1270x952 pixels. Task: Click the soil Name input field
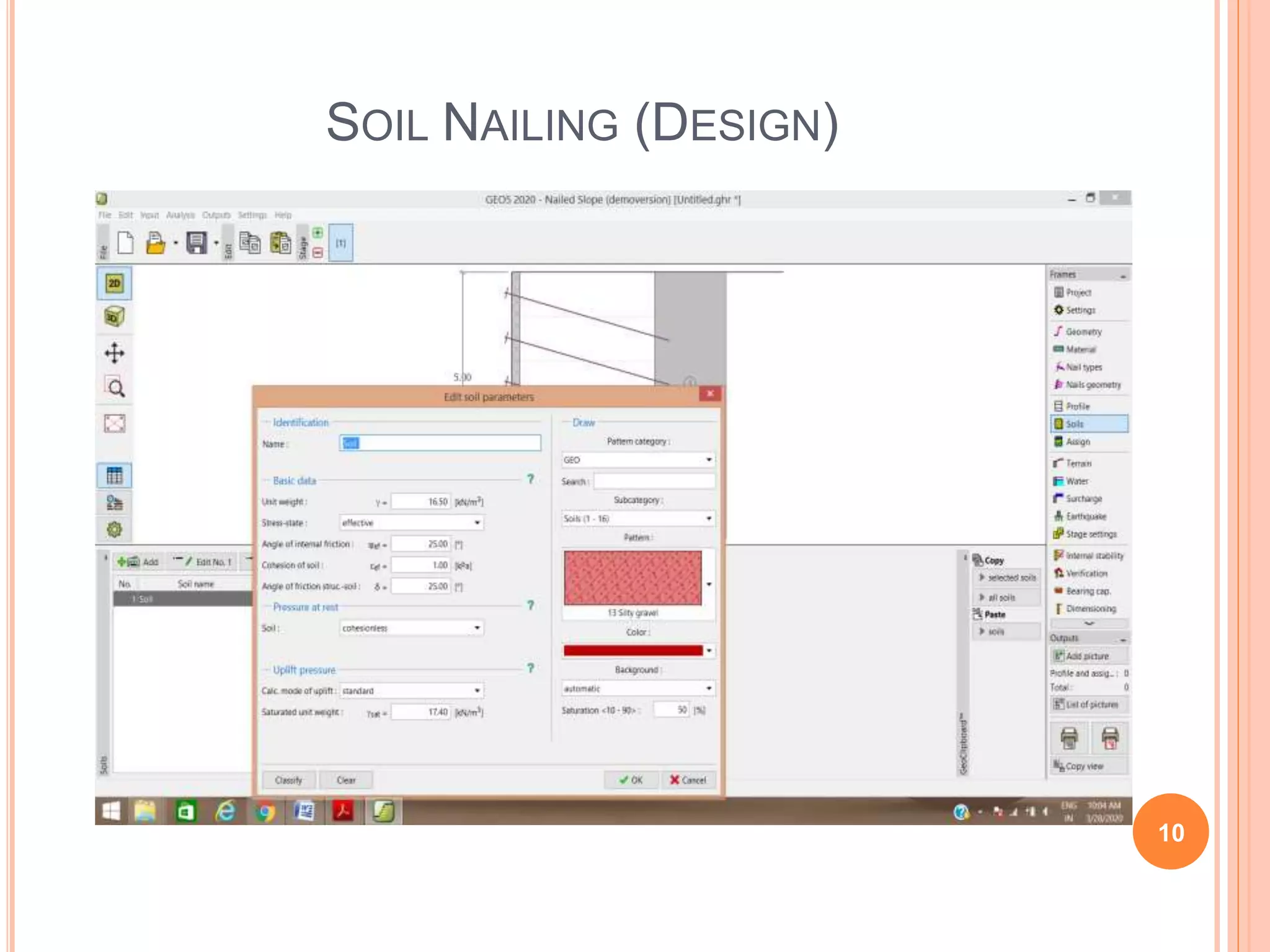tap(440, 443)
